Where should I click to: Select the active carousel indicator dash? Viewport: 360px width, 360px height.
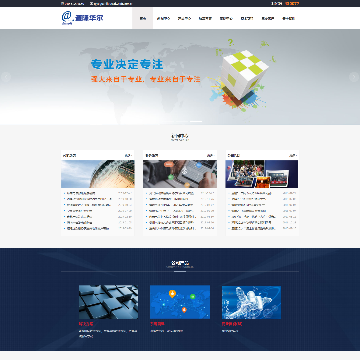pos(196,121)
